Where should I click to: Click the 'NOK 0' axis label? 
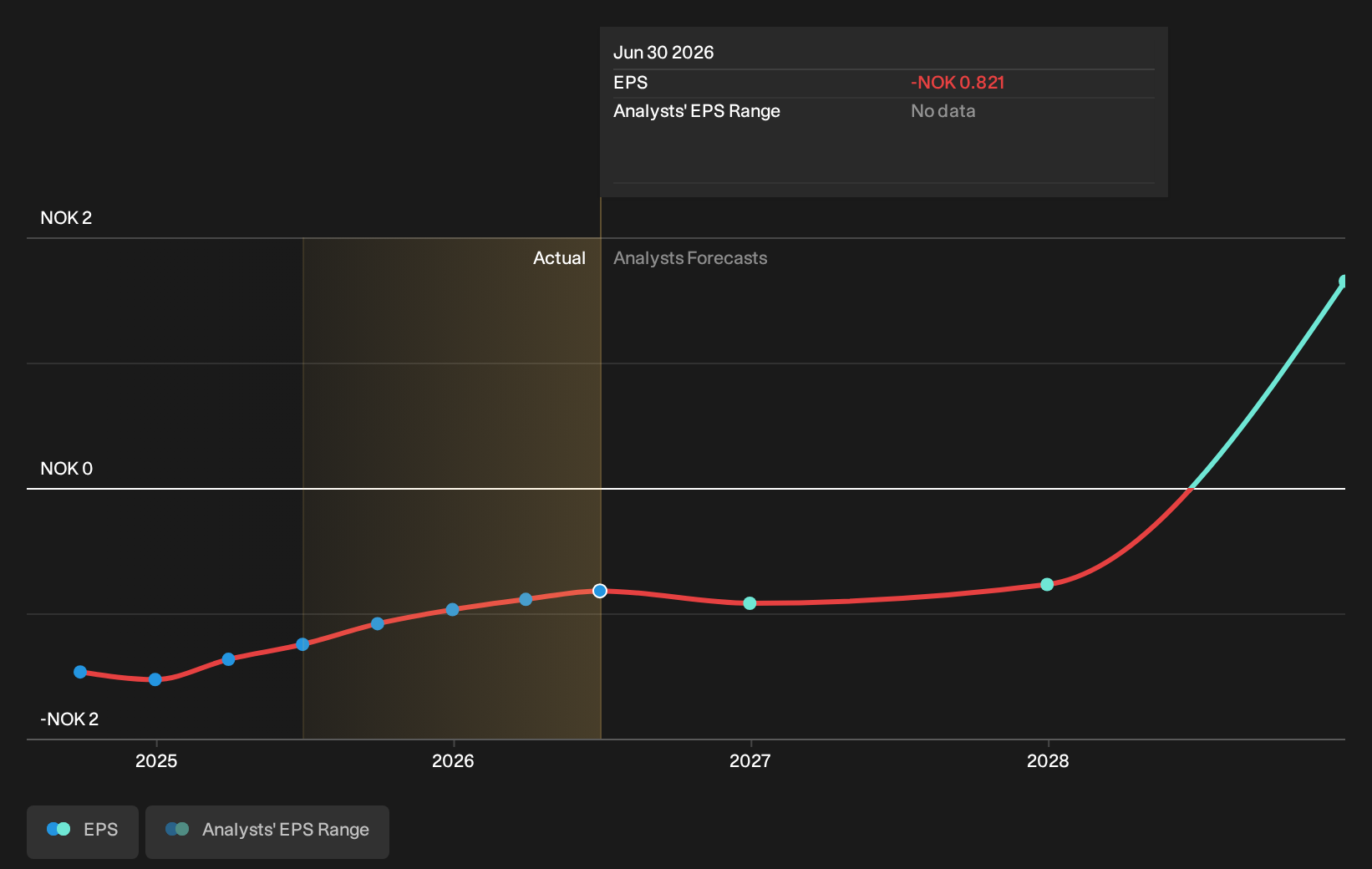pos(67,469)
